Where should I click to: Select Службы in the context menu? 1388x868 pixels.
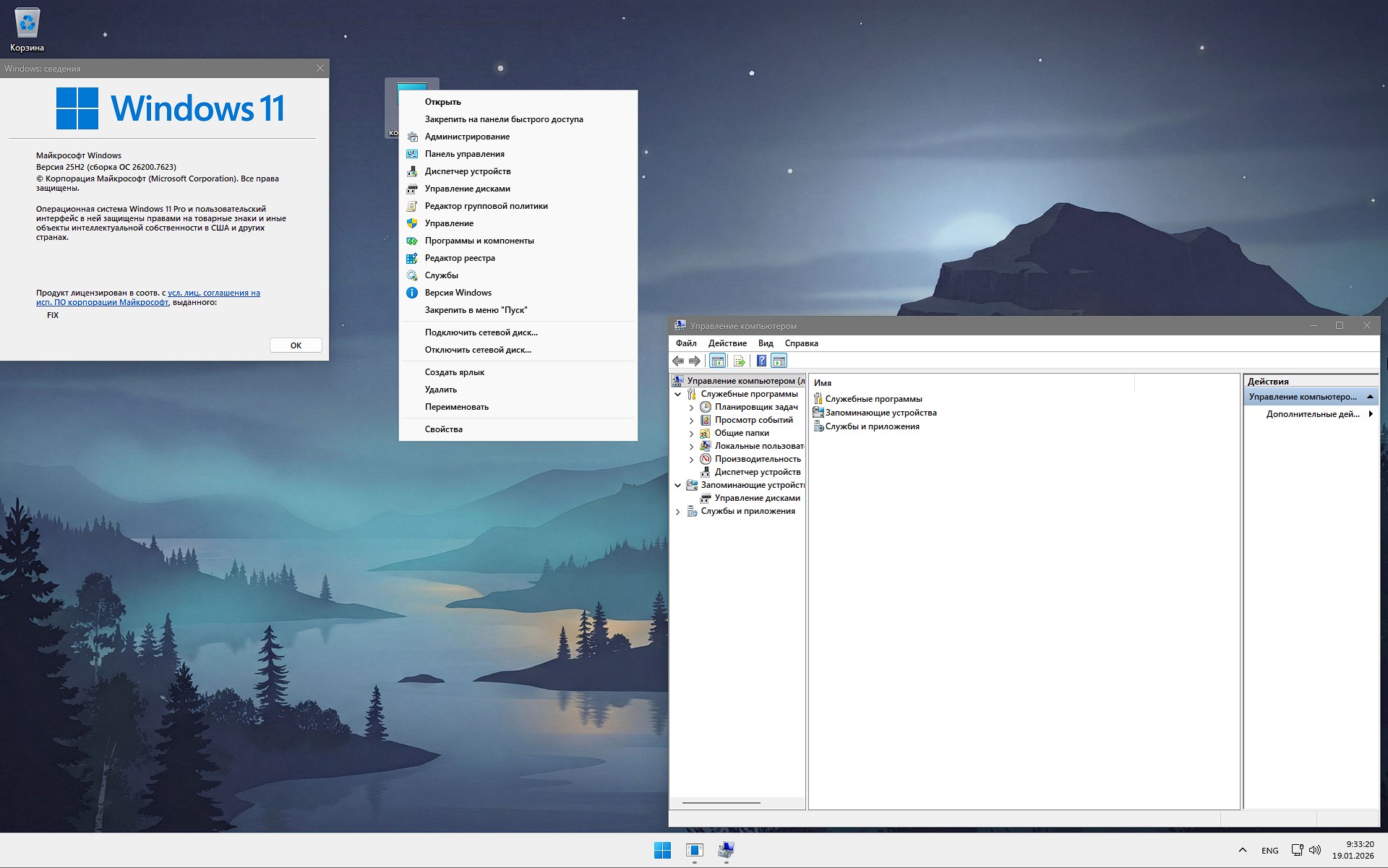tap(440, 275)
